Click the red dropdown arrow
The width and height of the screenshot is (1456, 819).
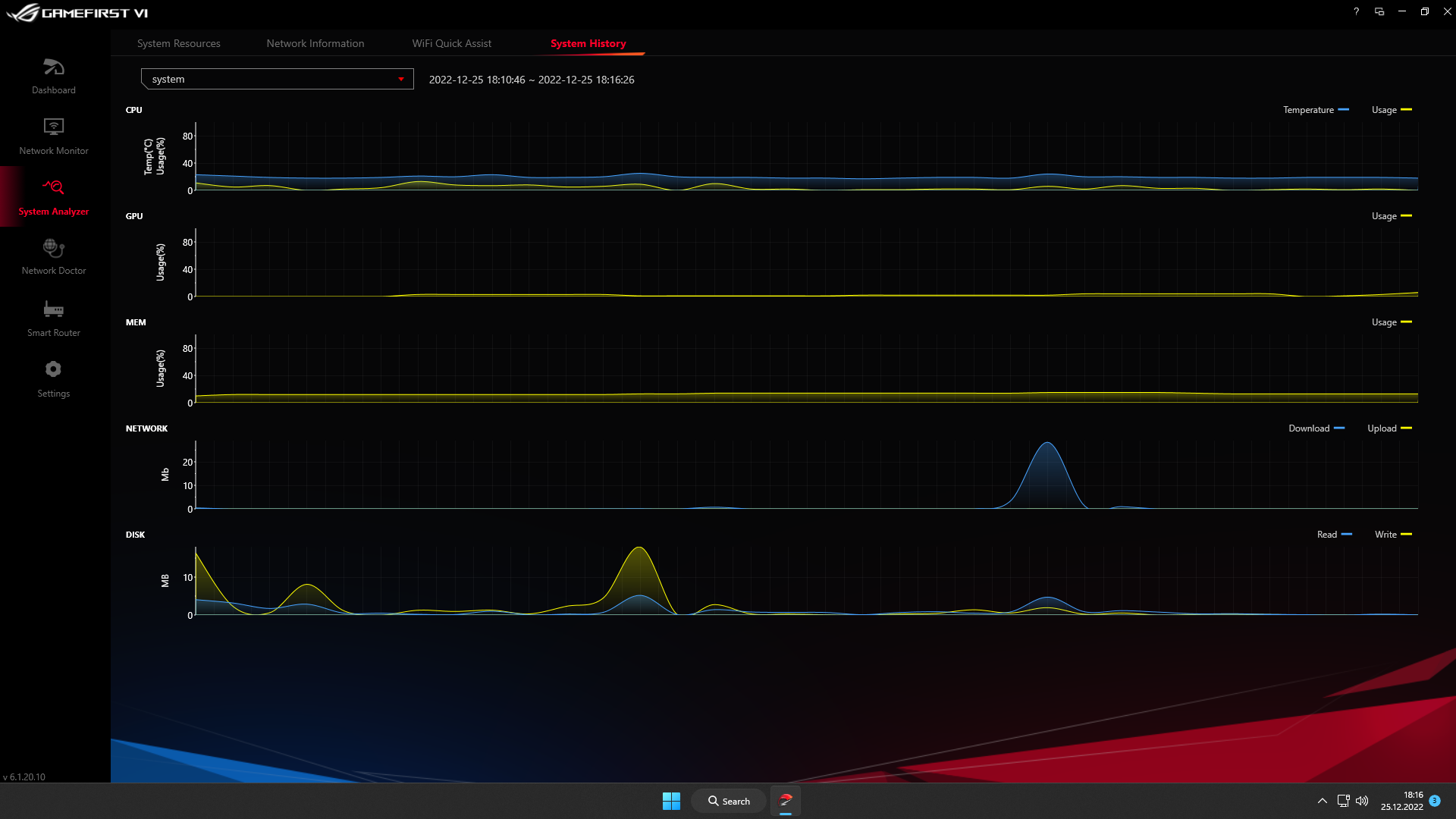click(401, 79)
